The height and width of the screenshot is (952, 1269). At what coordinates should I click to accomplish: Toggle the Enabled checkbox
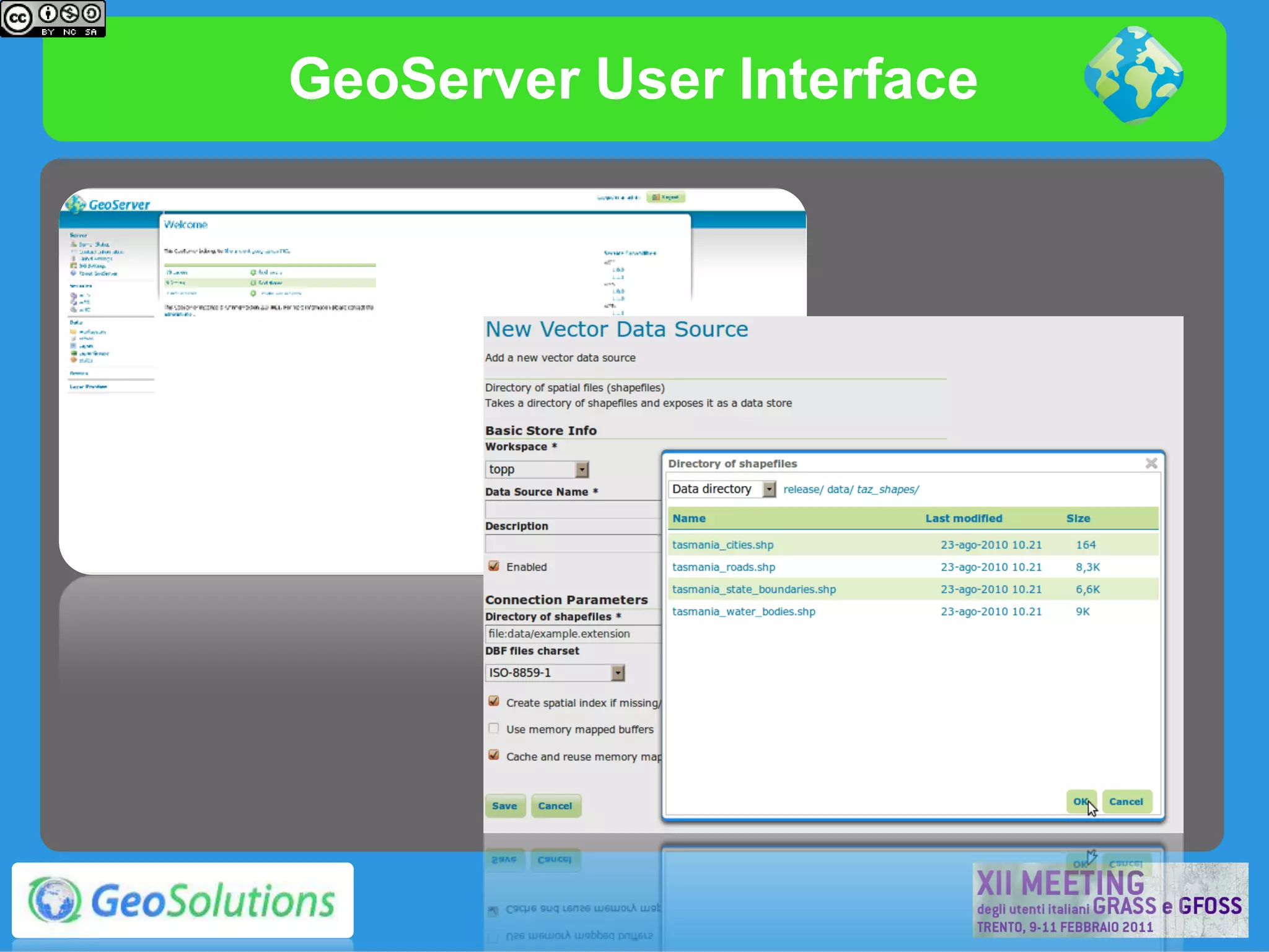click(494, 566)
